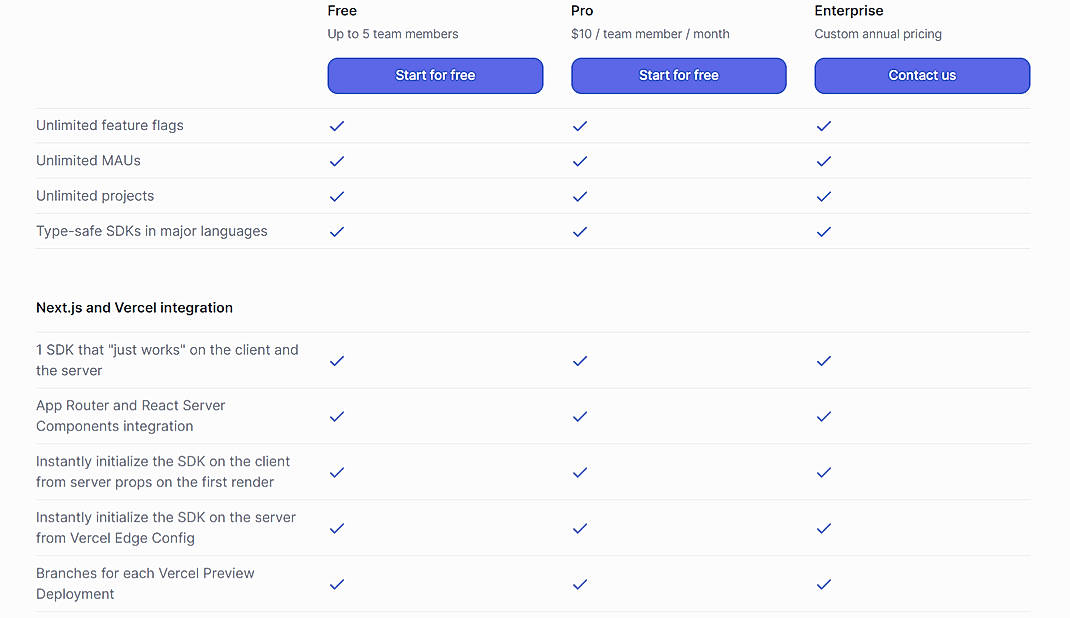Click the '$10 / team member / month' pricing text
Viewport: 1070px width, 618px height.
(x=651, y=33)
